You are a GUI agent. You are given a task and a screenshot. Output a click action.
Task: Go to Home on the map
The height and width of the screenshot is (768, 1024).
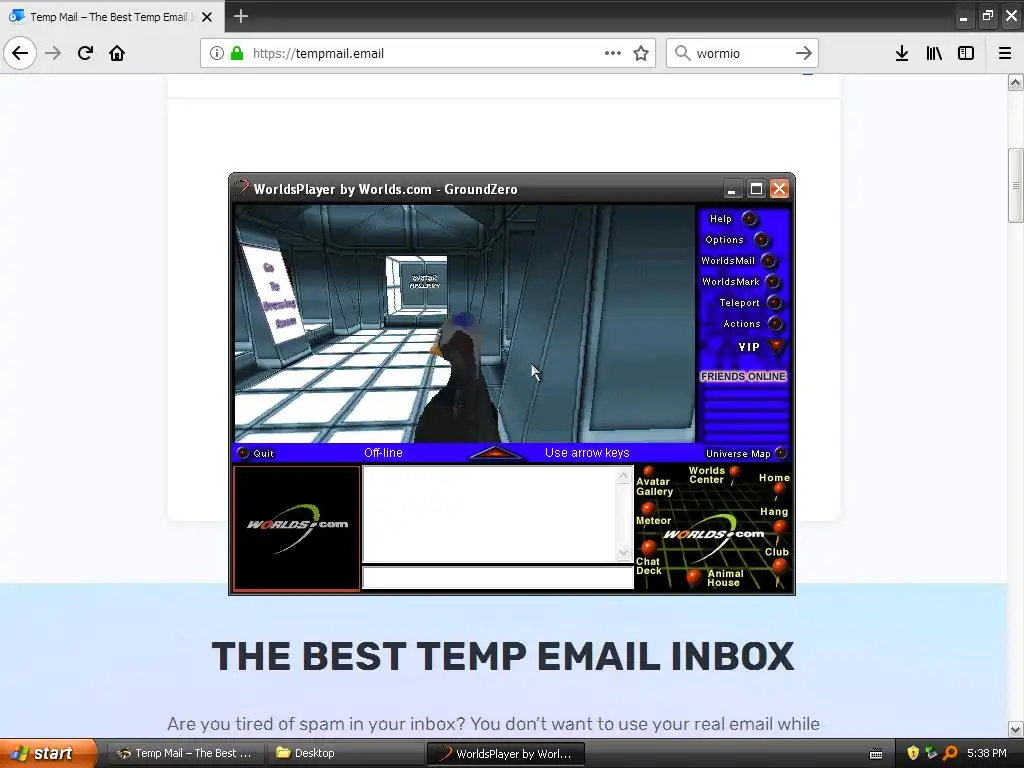point(778,488)
